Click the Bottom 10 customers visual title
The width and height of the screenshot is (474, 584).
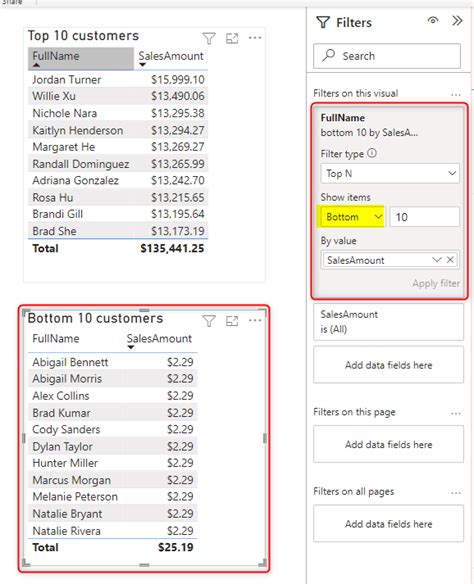pos(95,318)
